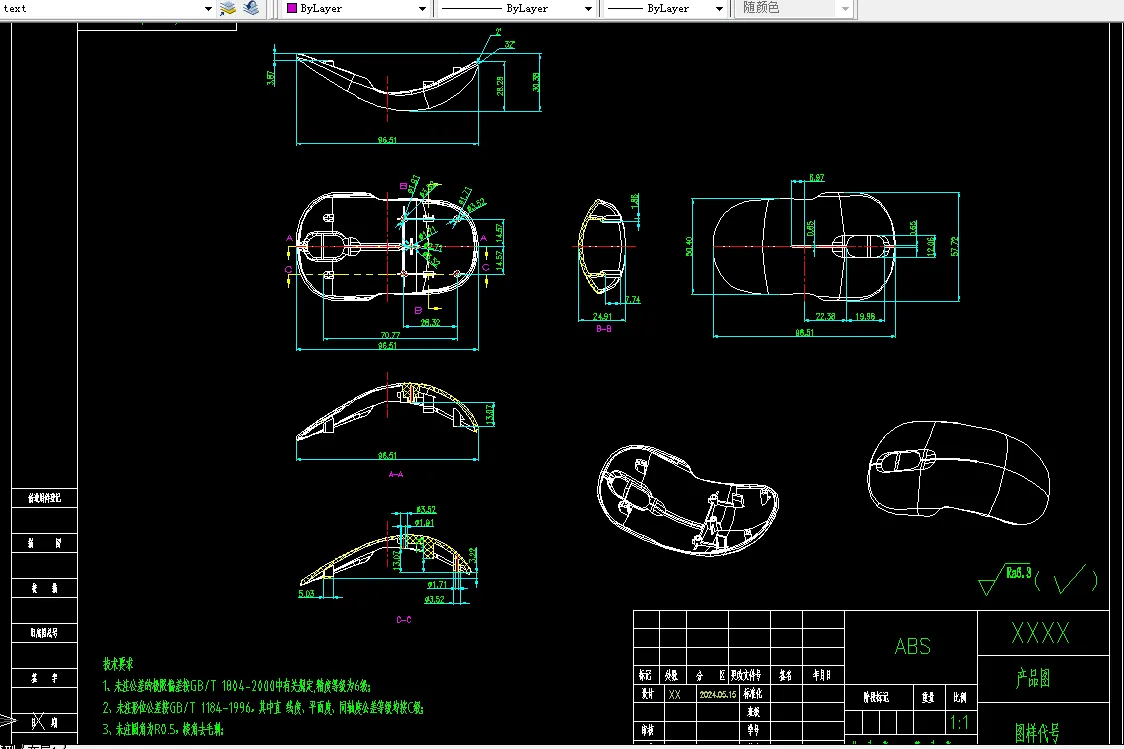Select the 30.38 height dimension
The height and width of the screenshot is (749, 1124).
(x=535, y=82)
